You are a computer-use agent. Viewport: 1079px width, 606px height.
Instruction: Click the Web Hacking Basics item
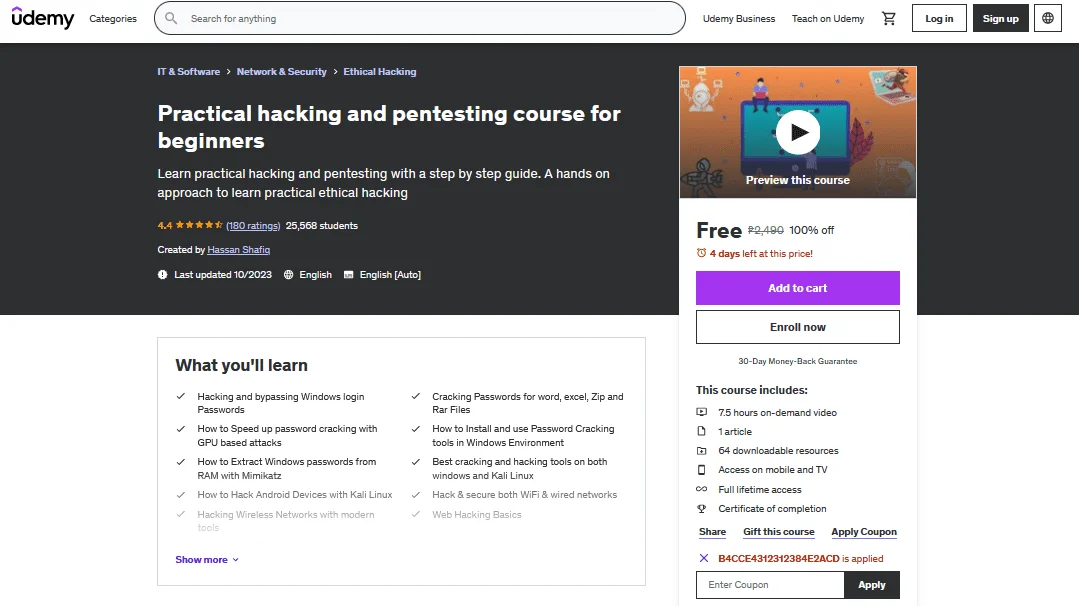tap(477, 515)
